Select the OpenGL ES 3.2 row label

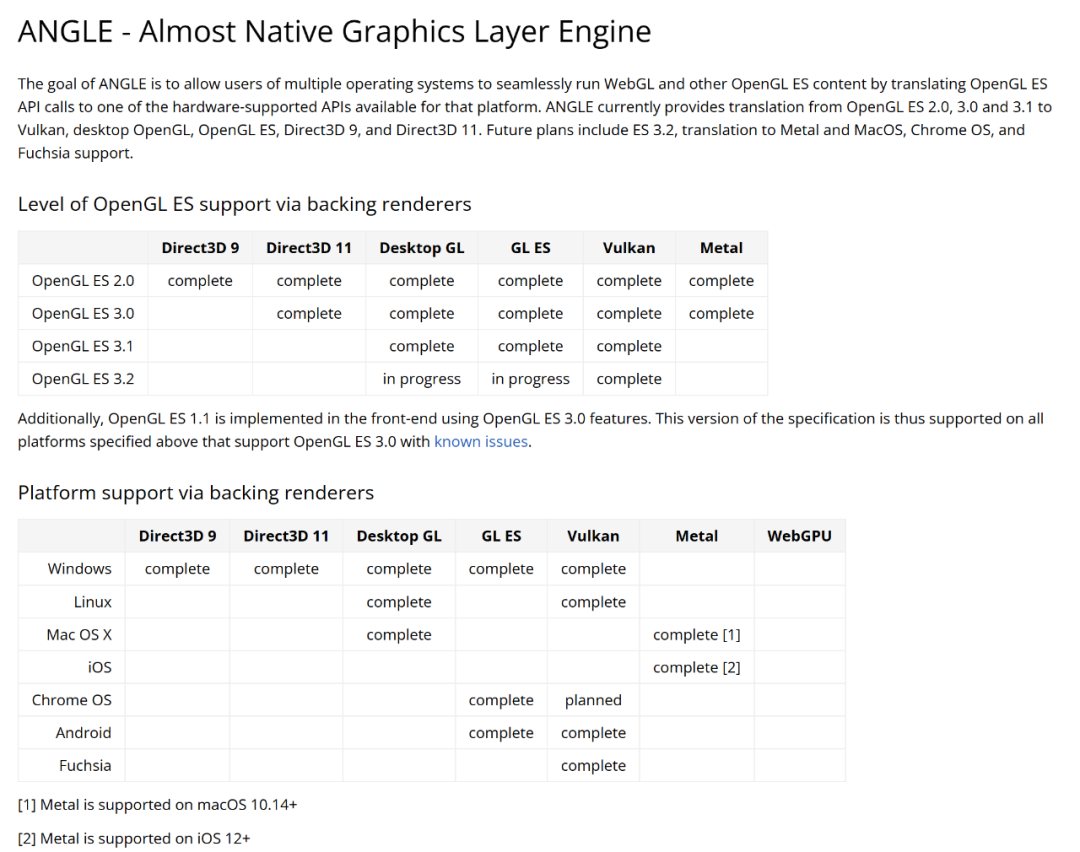(83, 379)
